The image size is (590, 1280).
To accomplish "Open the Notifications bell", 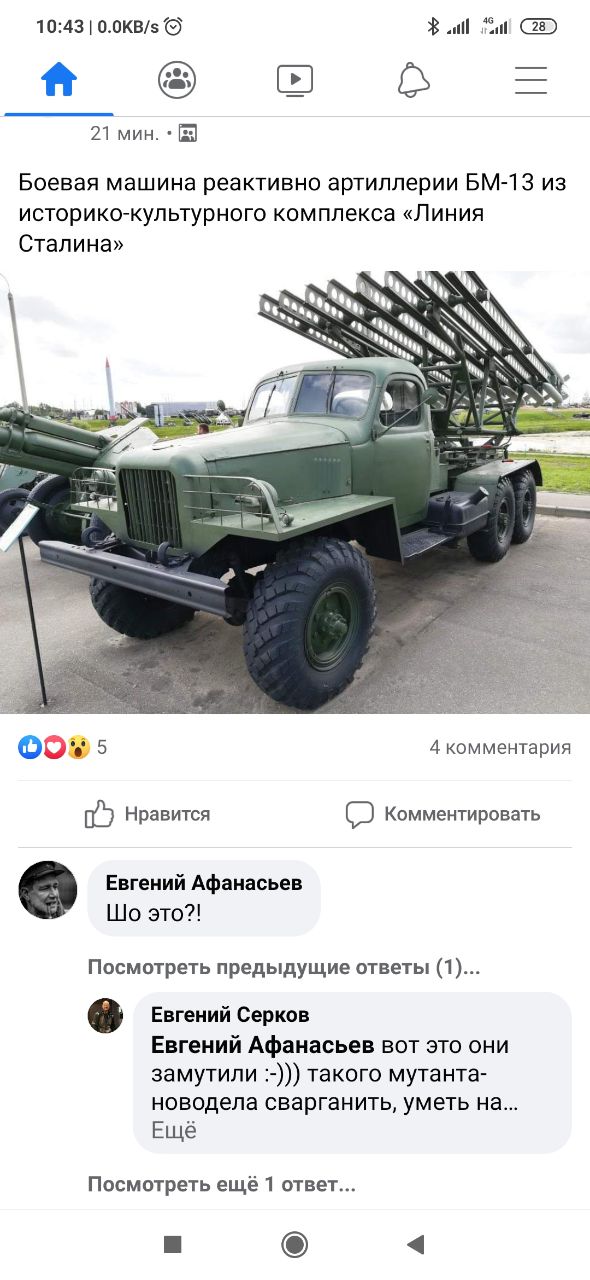I will tap(413, 80).
